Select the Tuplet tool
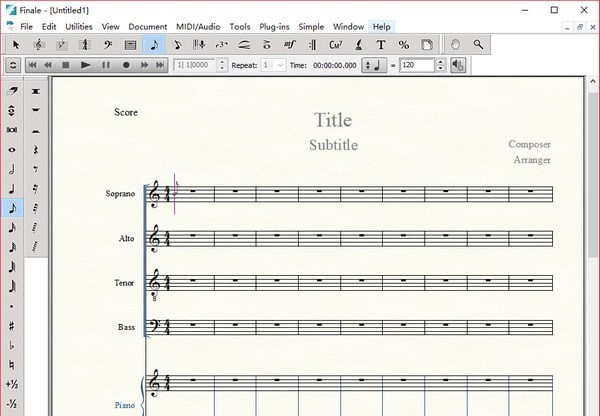Screen dimensions: 600x416 coord(221,45)
